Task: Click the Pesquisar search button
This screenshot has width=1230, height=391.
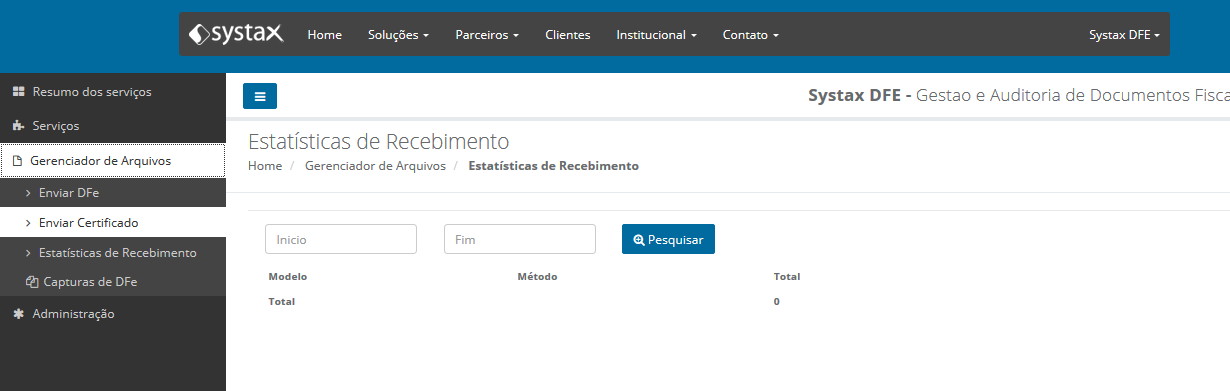Action: click(x=668, y=239)
